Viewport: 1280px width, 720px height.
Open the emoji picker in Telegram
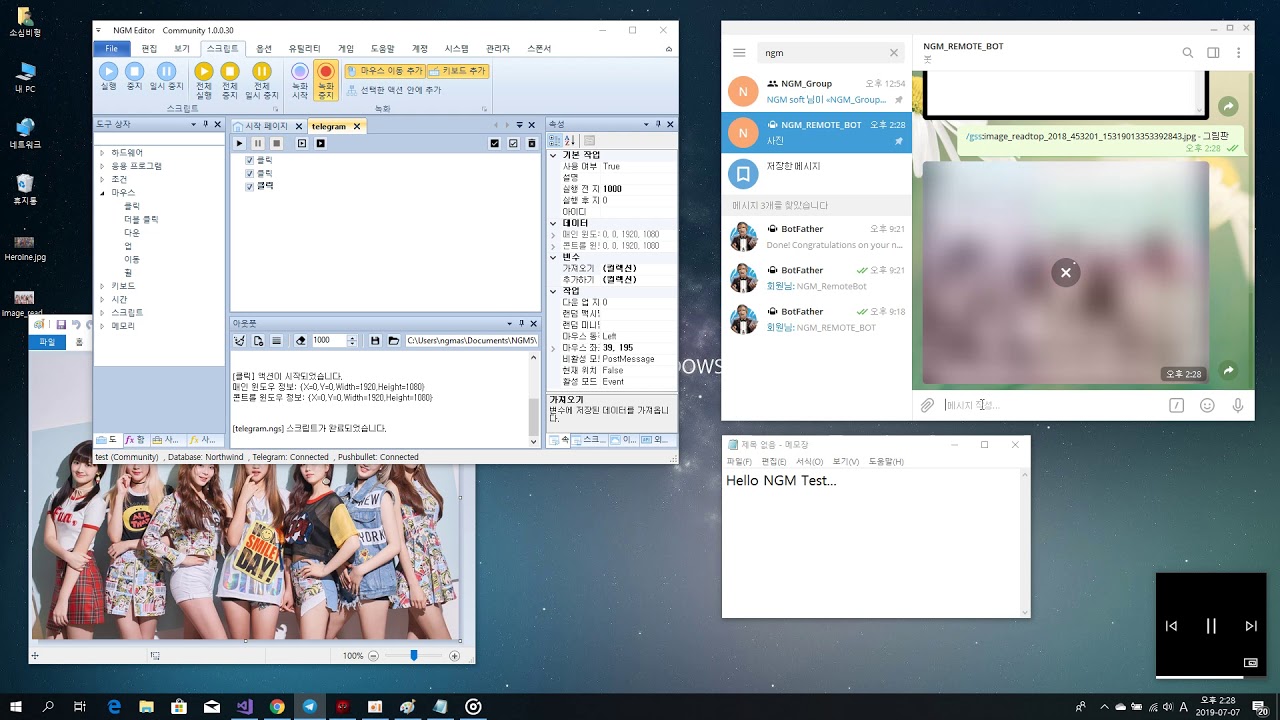point(1207,405)
